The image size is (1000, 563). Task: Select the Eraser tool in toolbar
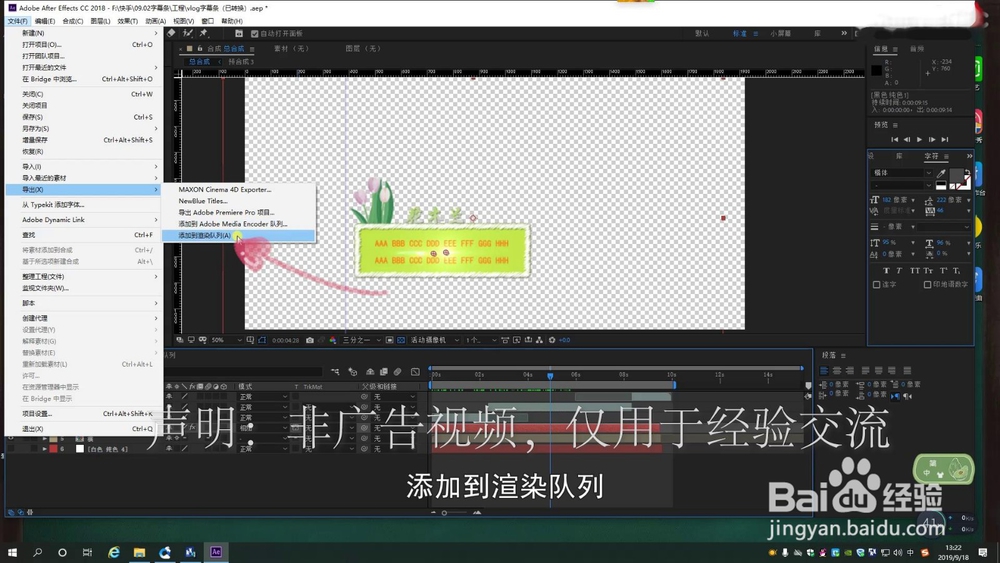[x=172, y=33]
